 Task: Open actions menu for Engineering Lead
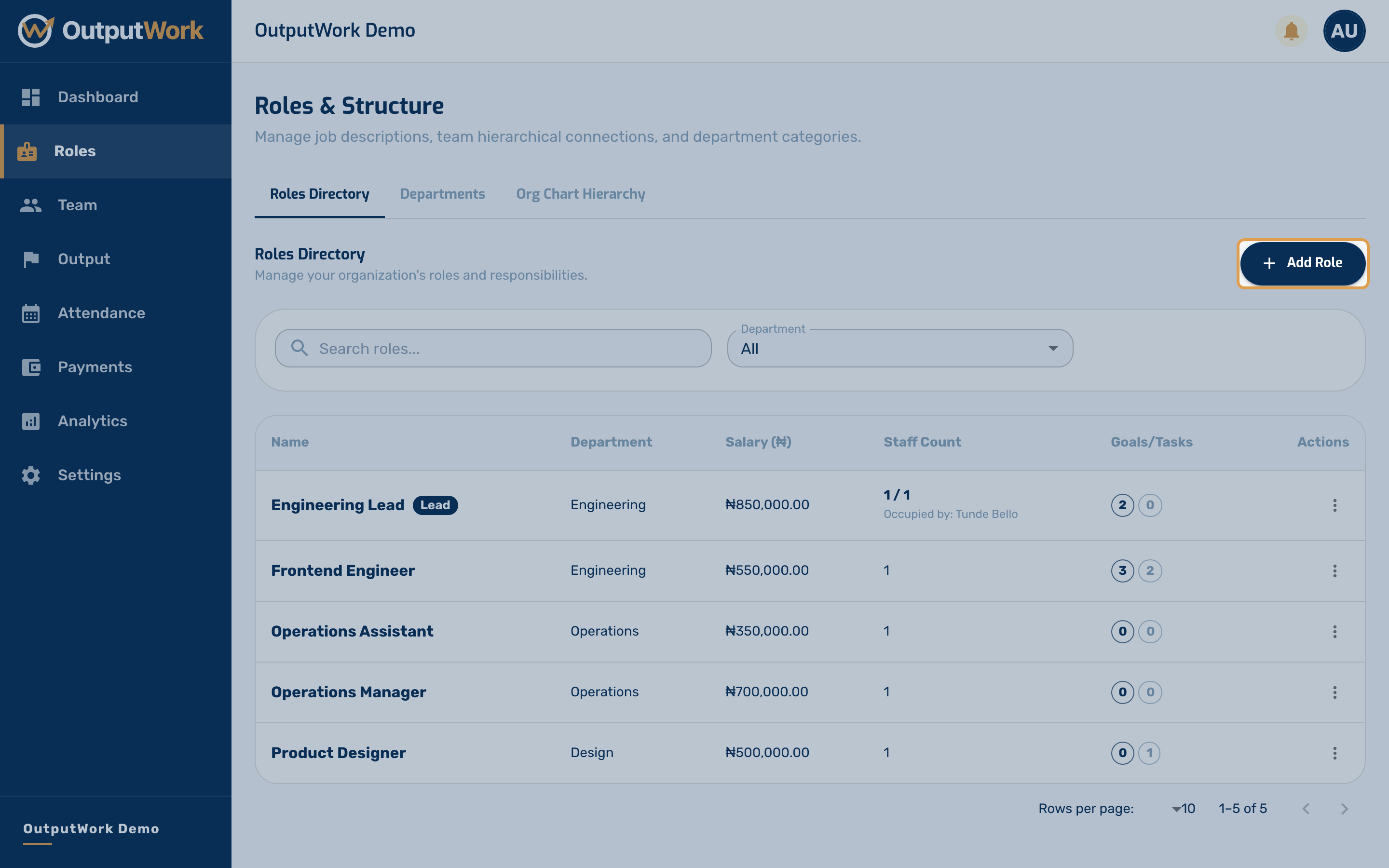click(x=1335, y=505)
